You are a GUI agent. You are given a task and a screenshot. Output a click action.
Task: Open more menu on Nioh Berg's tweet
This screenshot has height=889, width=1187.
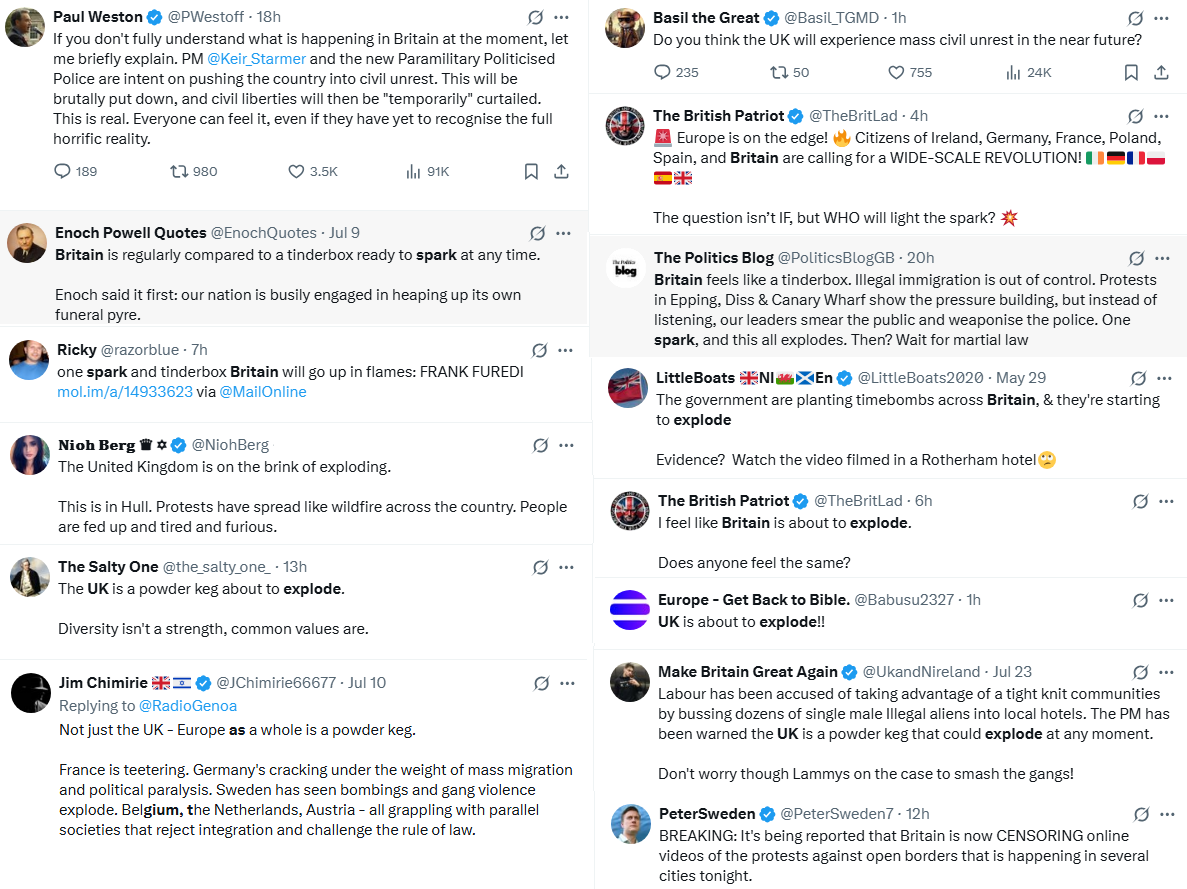tap(566, 445)
